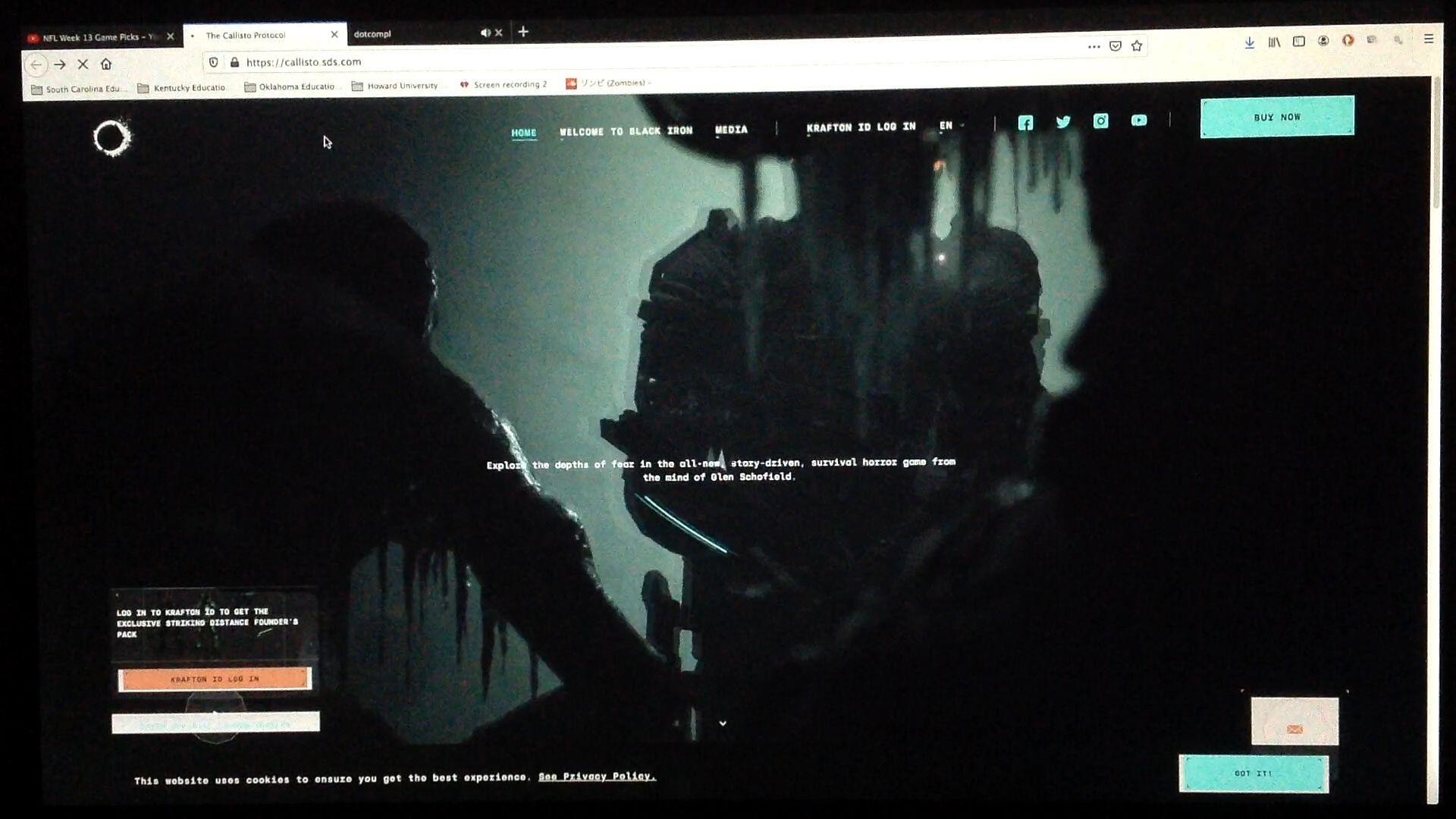Viewport: 1456px width, 819px height.
Task: Accept cookies with the GOT IT! button
Action: (1254, 773)
